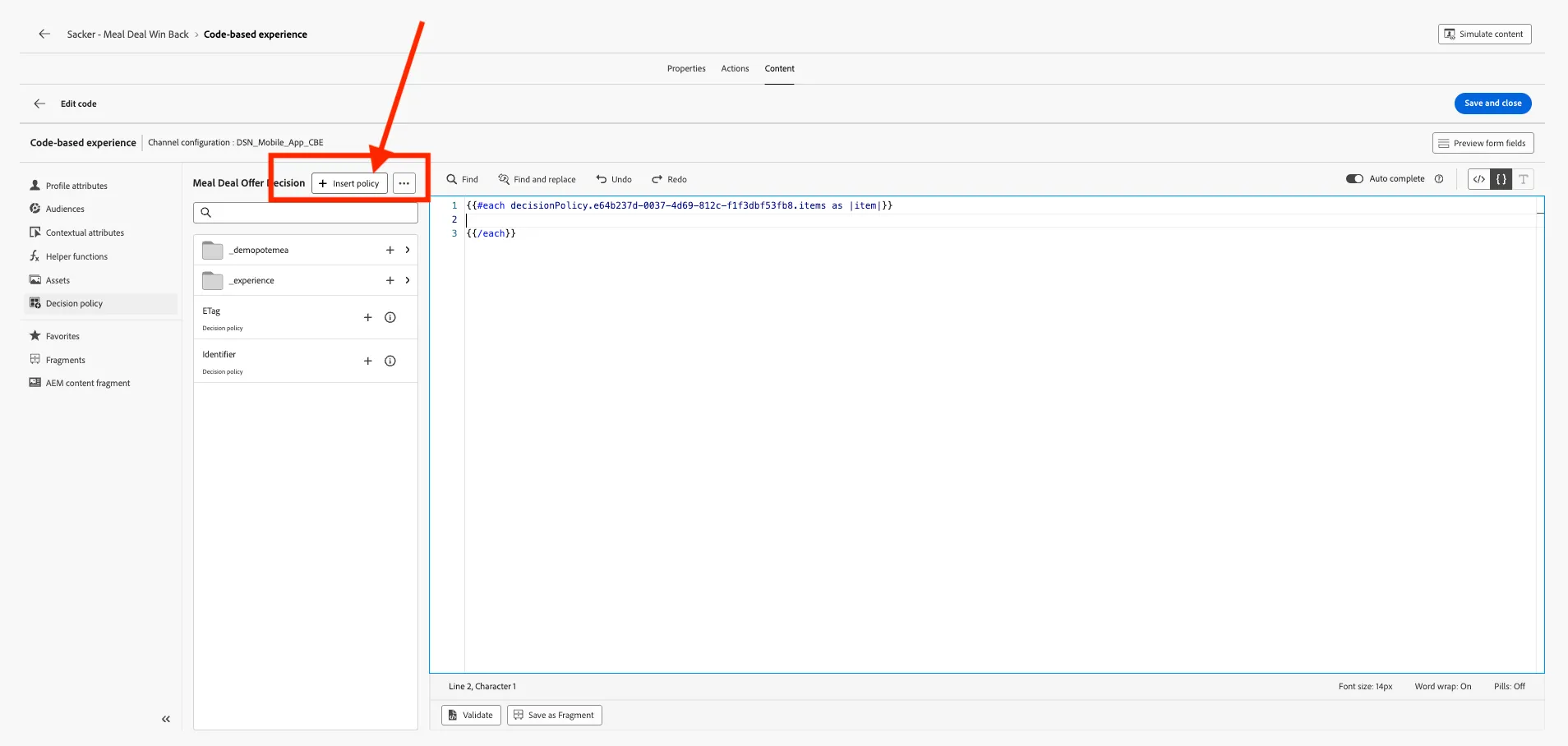Select the Content tab
The image size is (1568, 746).
[x=779, y=69]
